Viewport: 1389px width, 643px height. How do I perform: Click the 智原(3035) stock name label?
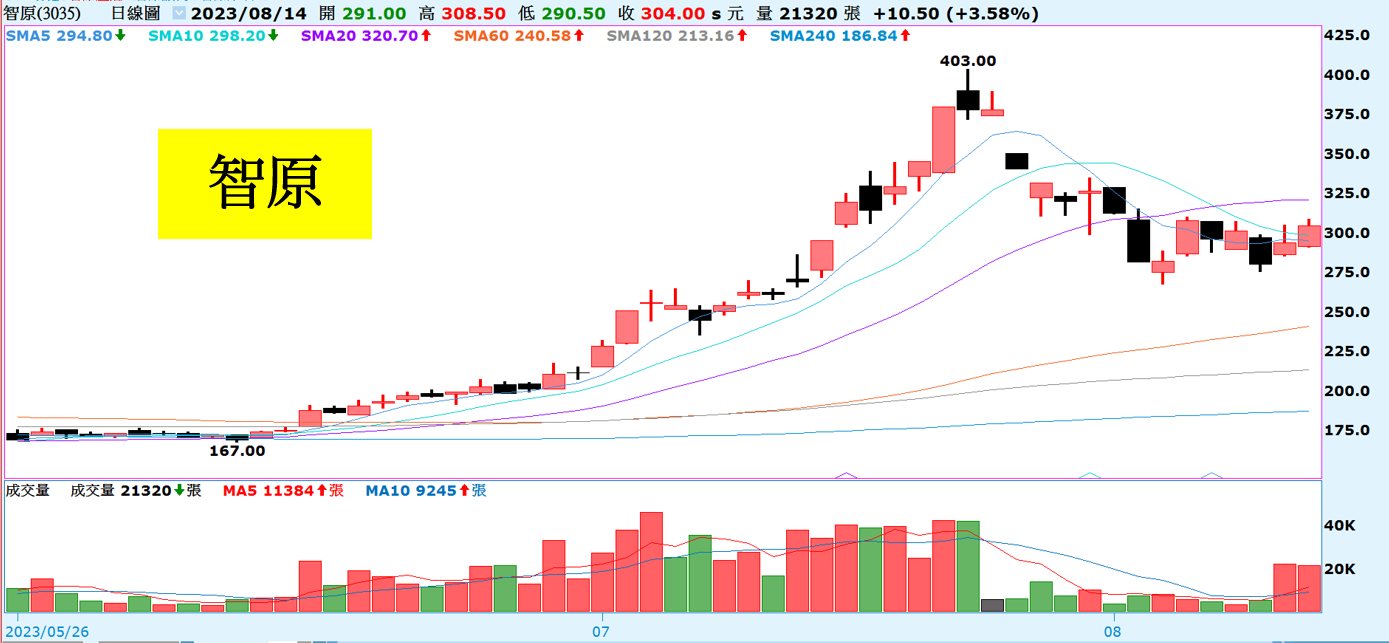point(47,14)
